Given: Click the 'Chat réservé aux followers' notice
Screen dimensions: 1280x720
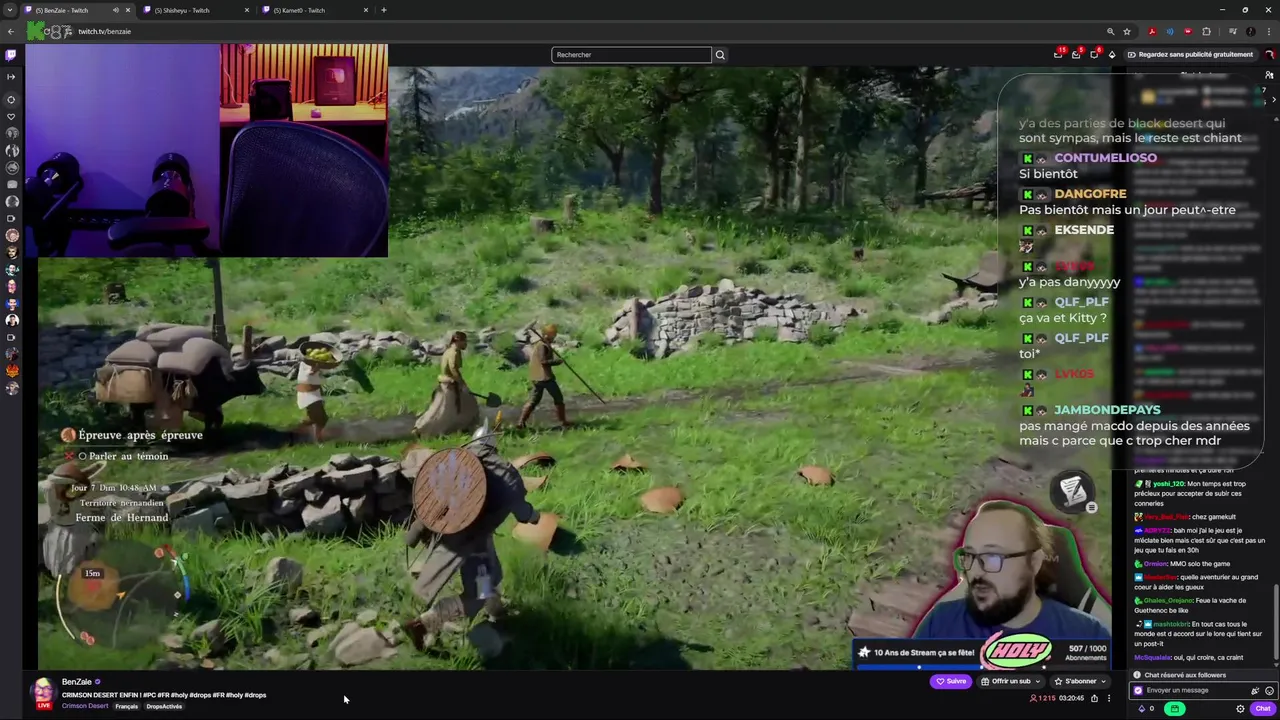Looking at the screenshot, I should tap(1185, 675).
